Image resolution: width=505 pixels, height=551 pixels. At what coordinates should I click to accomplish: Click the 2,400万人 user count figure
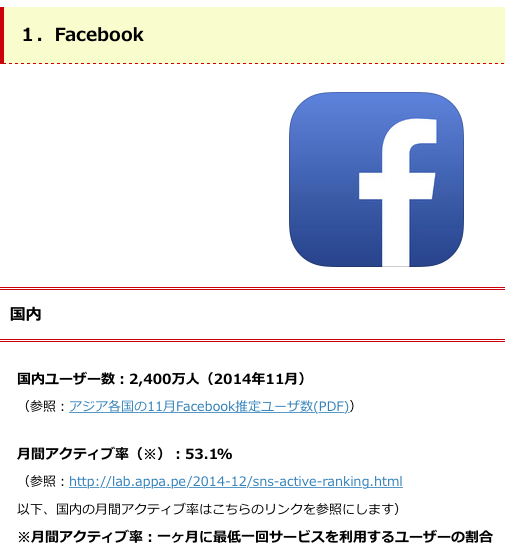(x=164, y=379)
